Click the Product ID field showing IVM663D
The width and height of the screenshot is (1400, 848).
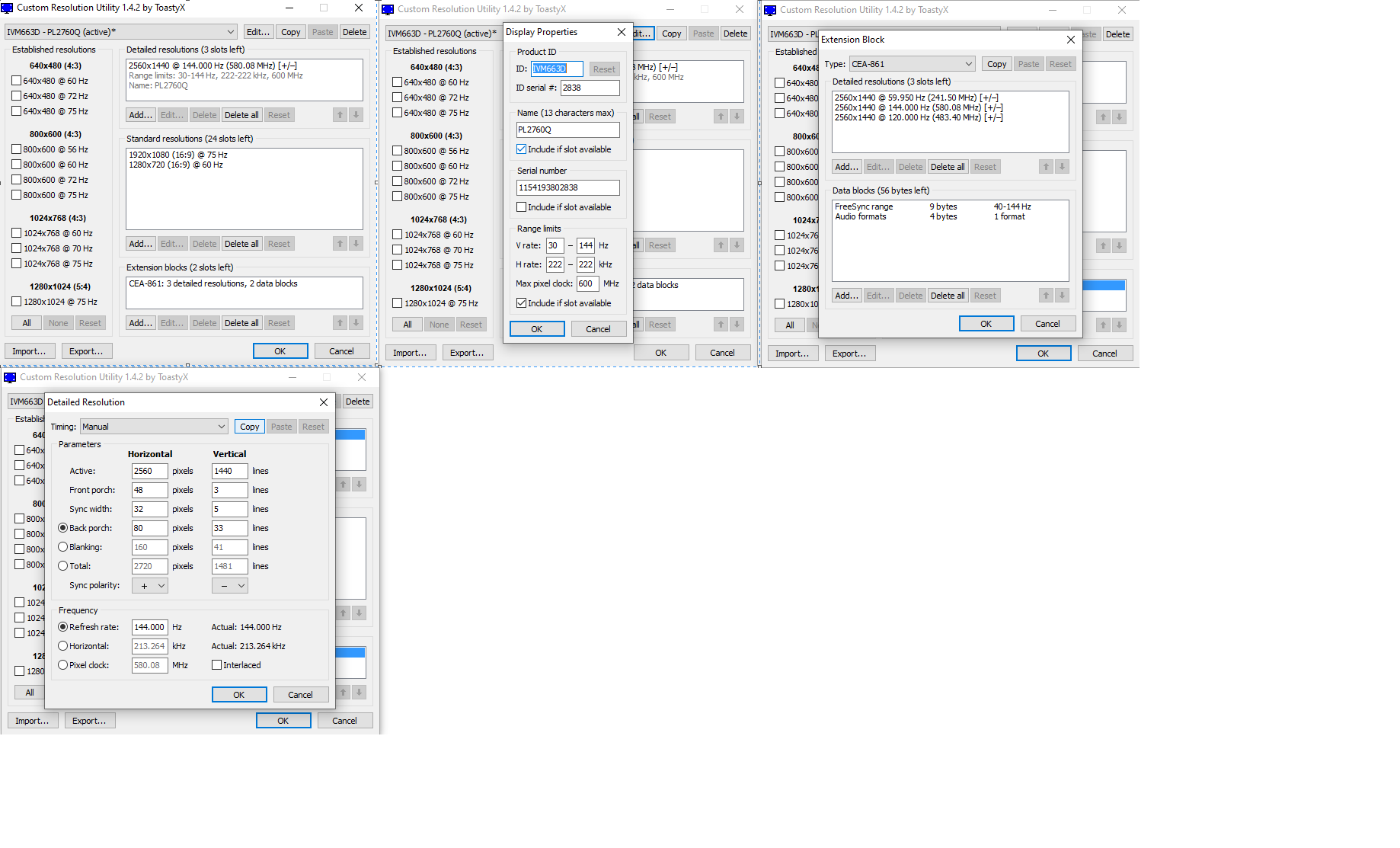pyautogui.click(x=557, y=69)
